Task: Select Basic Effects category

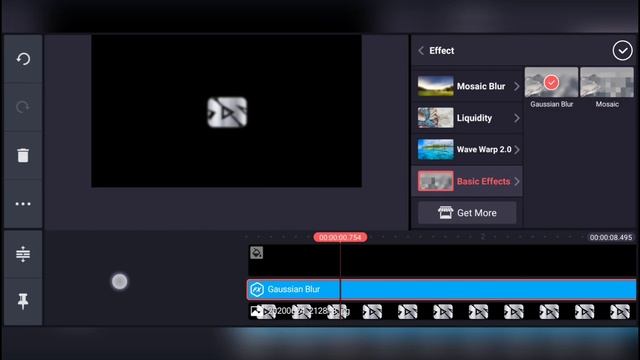Action: 467,181
